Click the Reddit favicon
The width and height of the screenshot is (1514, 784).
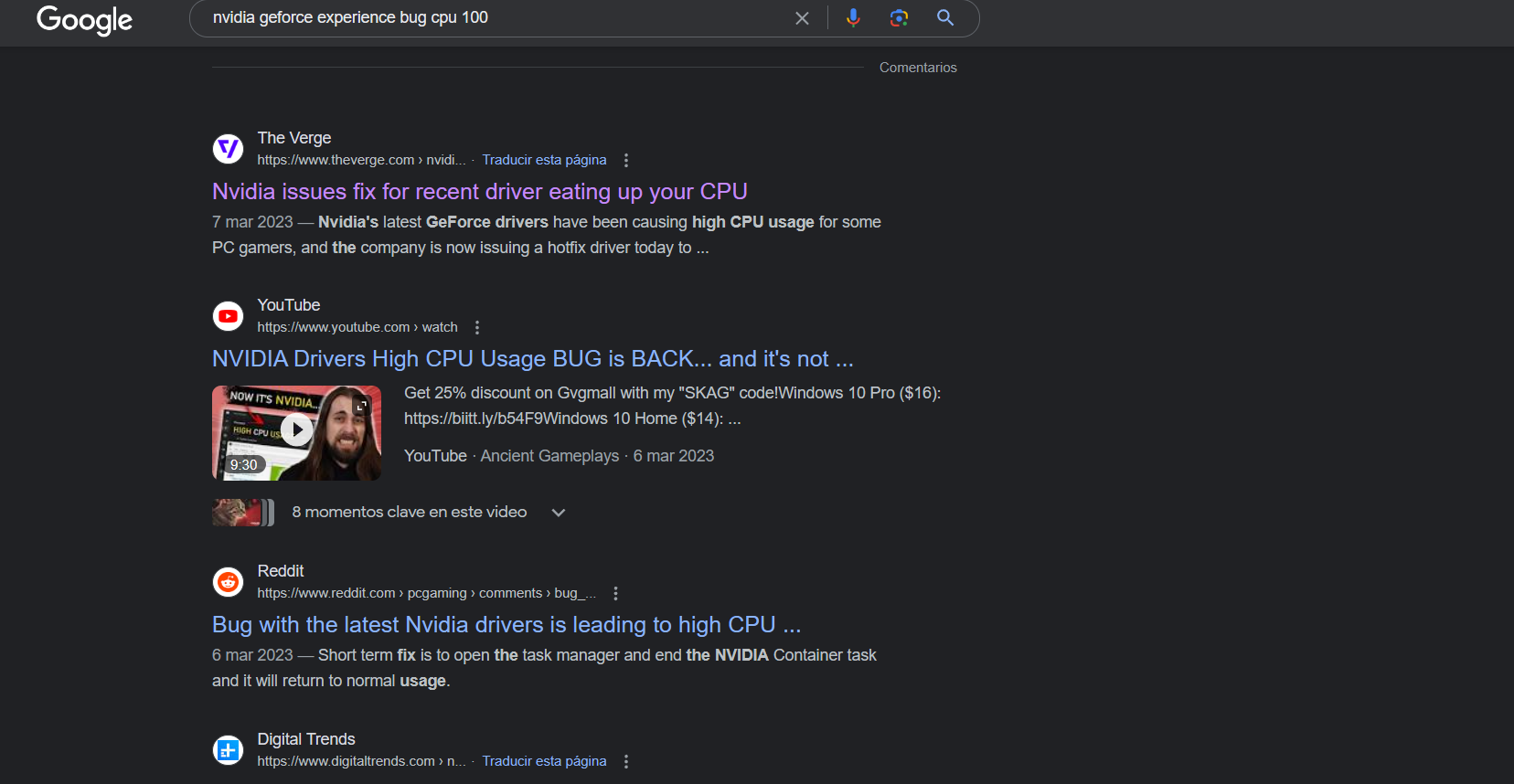coord(228,582)
